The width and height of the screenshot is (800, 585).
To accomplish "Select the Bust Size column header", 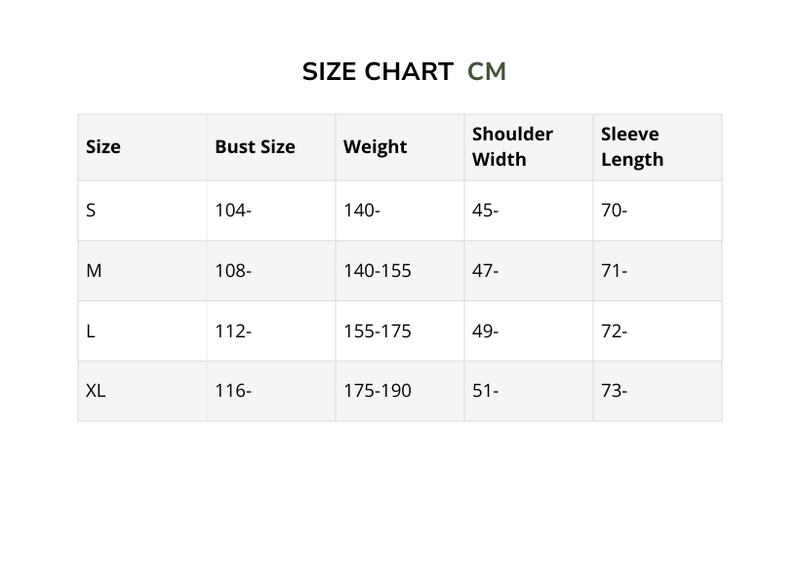I will [x=255, y=147].
